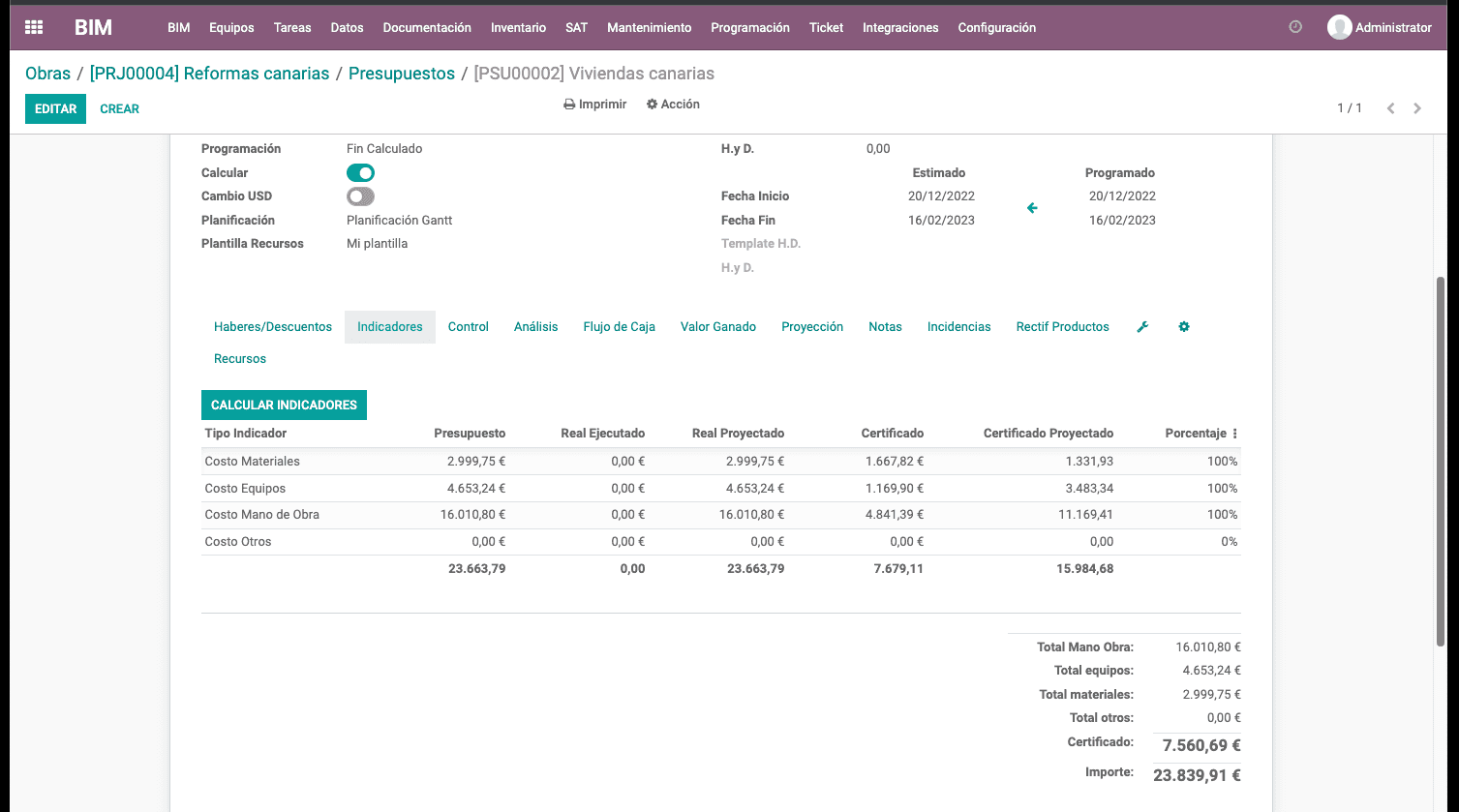Image resolution: width=1459 pixels, height=812 pixels.
Task: Open [PRJ00004] Reformas canarias breadcrumb
Action: 209,74
